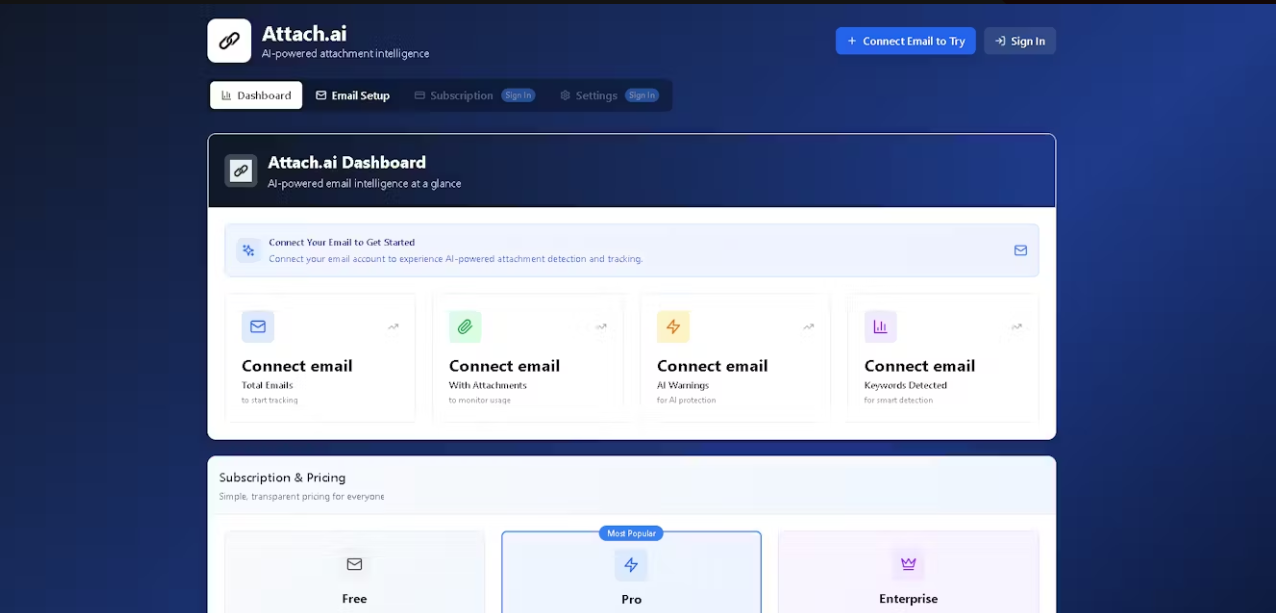Click the purple bar chart icon on the Keywords Detected card
The image size is (1276, 613).
coord(881,327)
